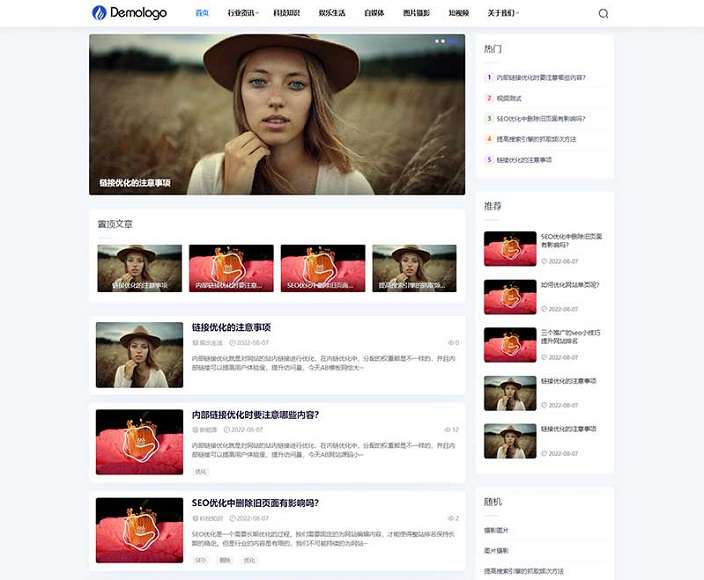
Task: Click category icon under 内部链接优化时要注意哪些内容 article
Action: tap(195, 430)
